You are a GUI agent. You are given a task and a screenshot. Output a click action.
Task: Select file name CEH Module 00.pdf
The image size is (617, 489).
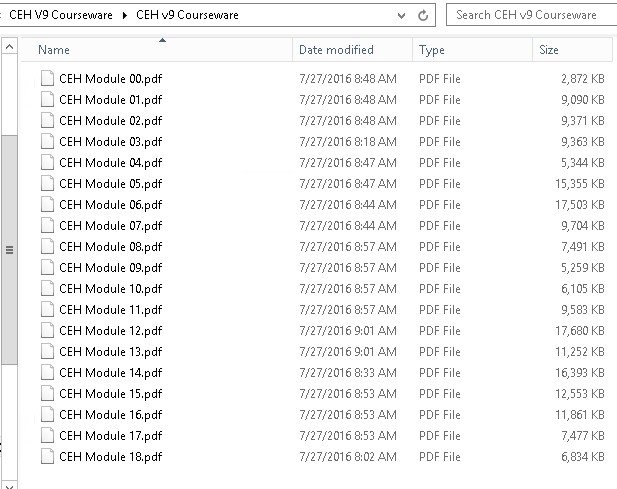(x=111, y=79)
